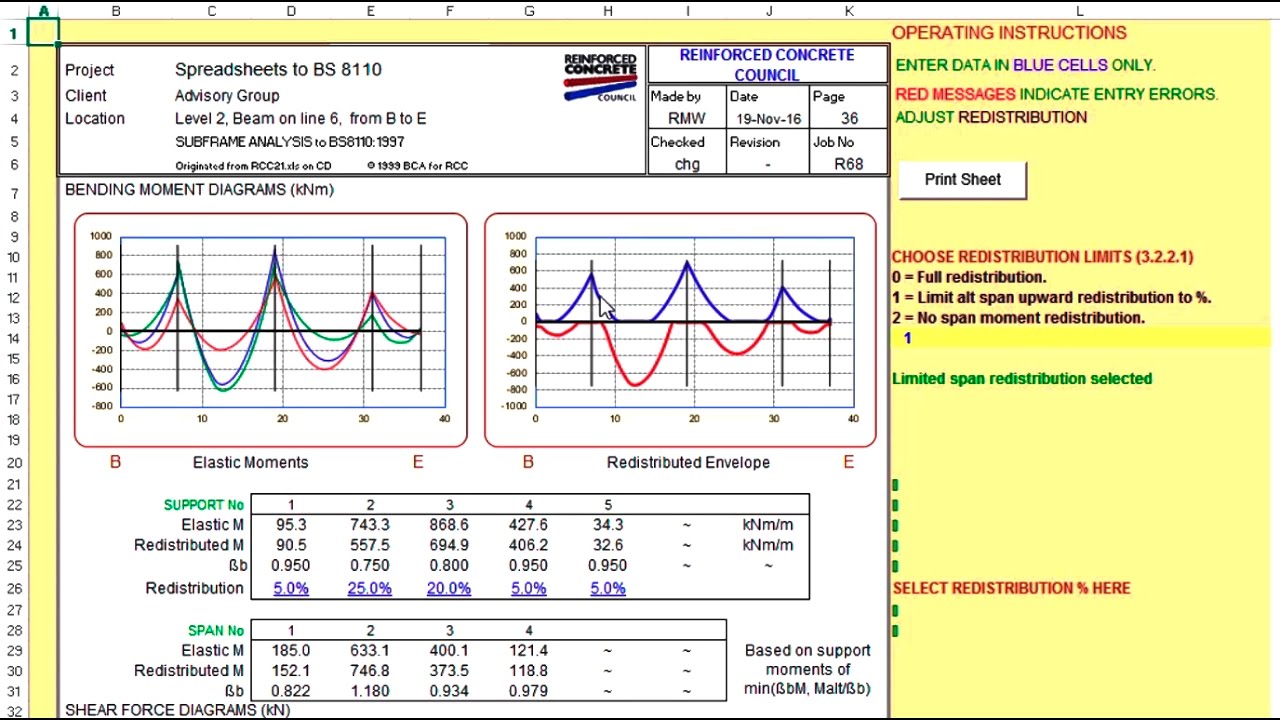
Task: Click location 'Level 2, Beam on line 6'
Action: click(258, 118)
